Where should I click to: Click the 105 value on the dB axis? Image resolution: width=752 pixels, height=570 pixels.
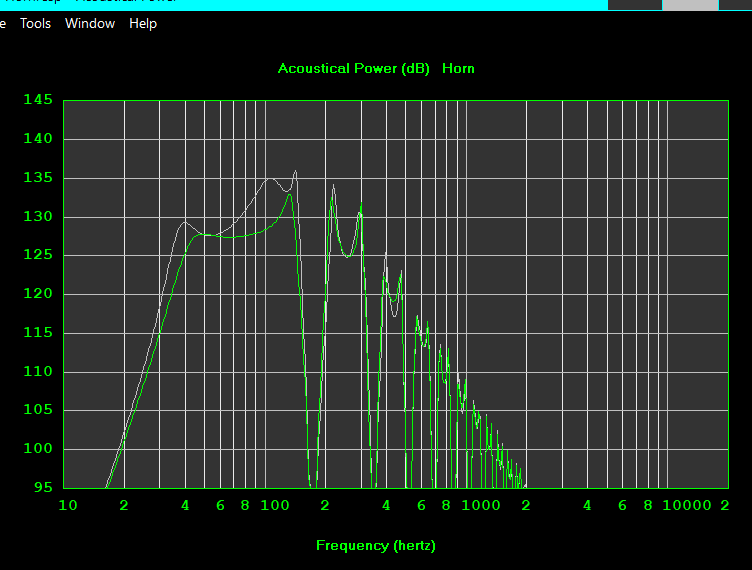(x=38, y=409)
